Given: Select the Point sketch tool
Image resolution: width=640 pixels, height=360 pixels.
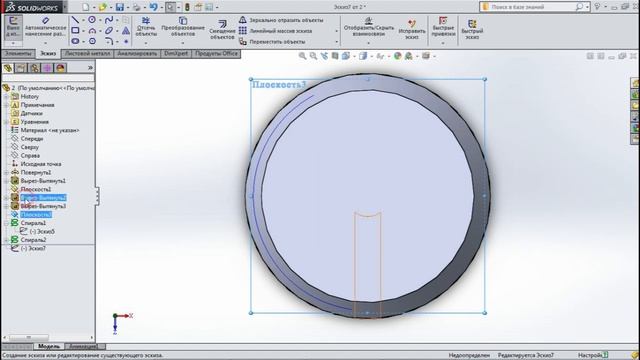Looking at the screenshot, I should click(126, 41).
